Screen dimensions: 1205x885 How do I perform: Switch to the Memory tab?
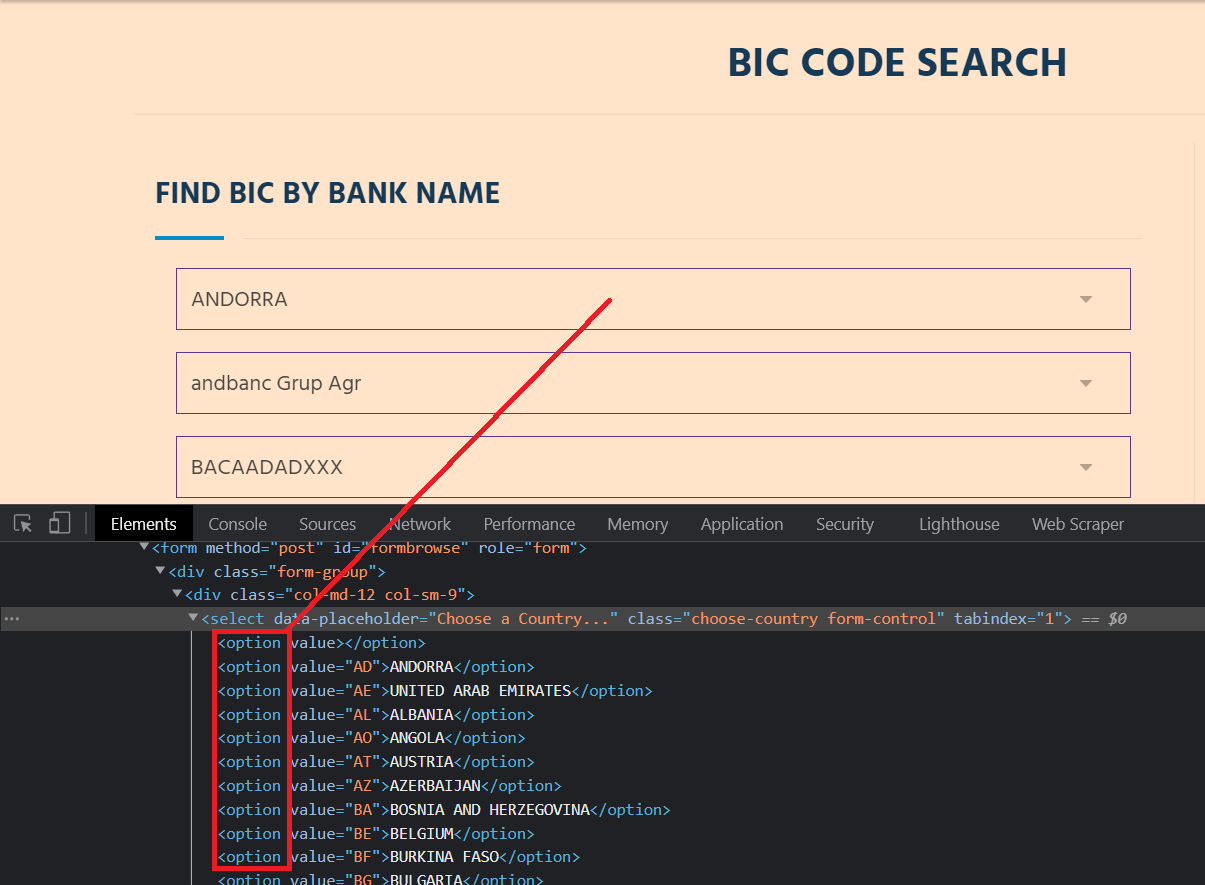pyautogui.click(x=637, y=524)
